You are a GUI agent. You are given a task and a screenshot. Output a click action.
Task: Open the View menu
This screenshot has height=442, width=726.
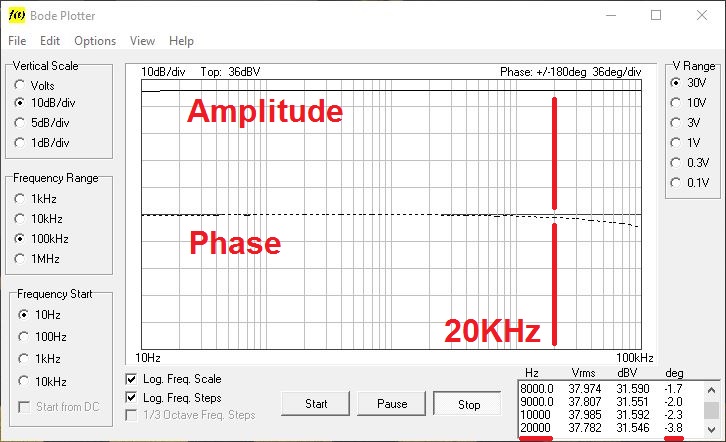[142, 41]
